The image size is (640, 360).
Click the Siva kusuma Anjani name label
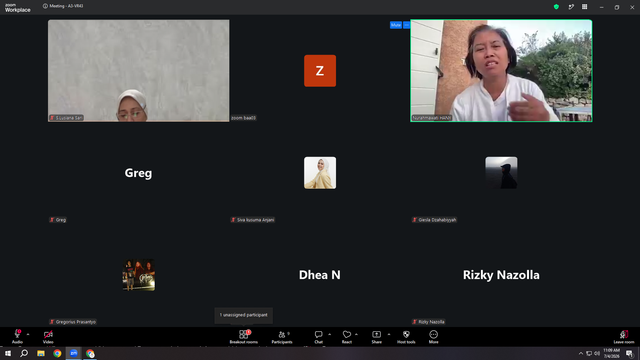[252, 220]
